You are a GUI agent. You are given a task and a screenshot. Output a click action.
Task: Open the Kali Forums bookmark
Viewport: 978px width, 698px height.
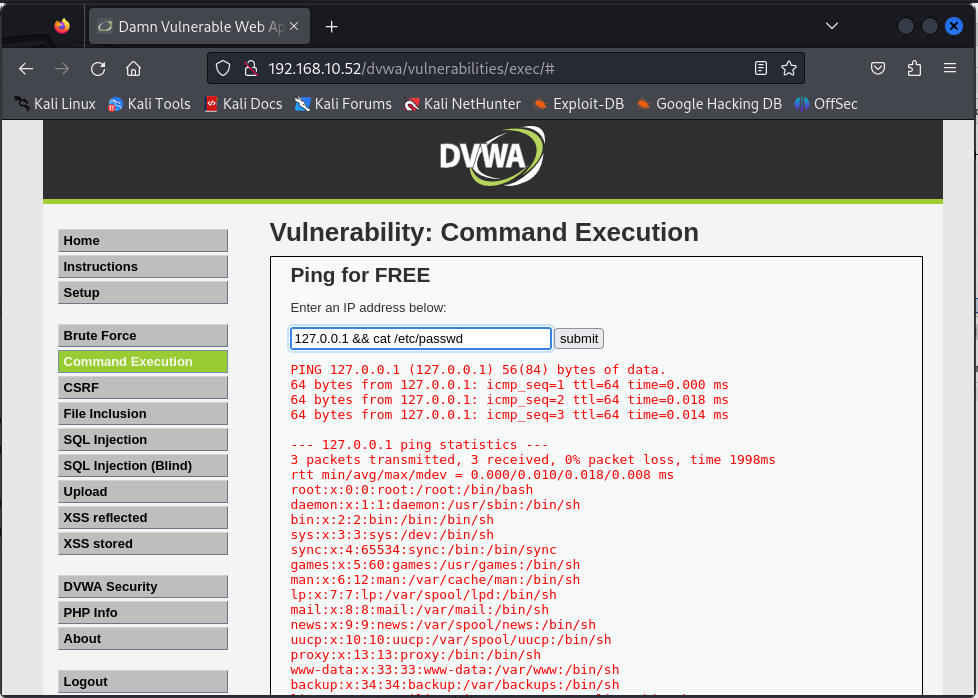point(343,104)
